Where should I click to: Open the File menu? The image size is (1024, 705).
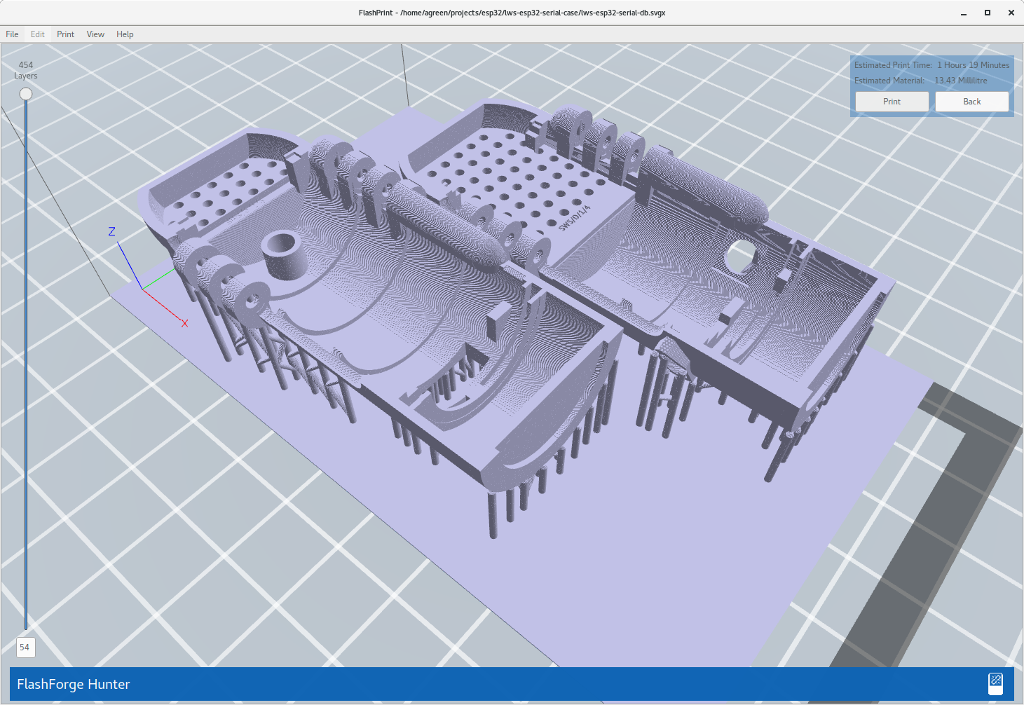[x=12, y=34]
